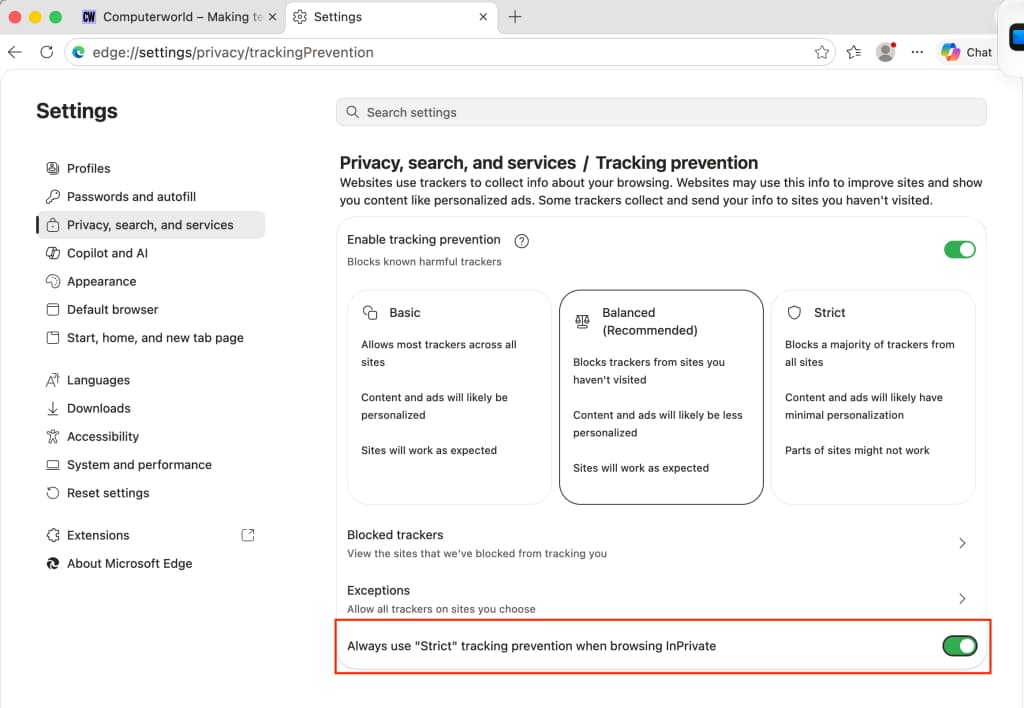The width and height of the screenshot is (1024, 708).
Task: Click the Balanced scales icon
Action: (582, 321)
